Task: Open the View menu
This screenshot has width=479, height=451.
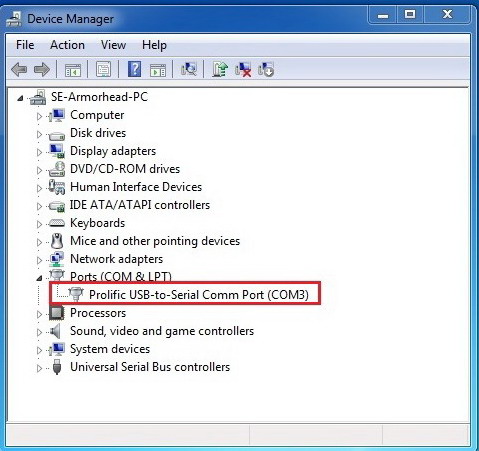Action: coord(113,45)
